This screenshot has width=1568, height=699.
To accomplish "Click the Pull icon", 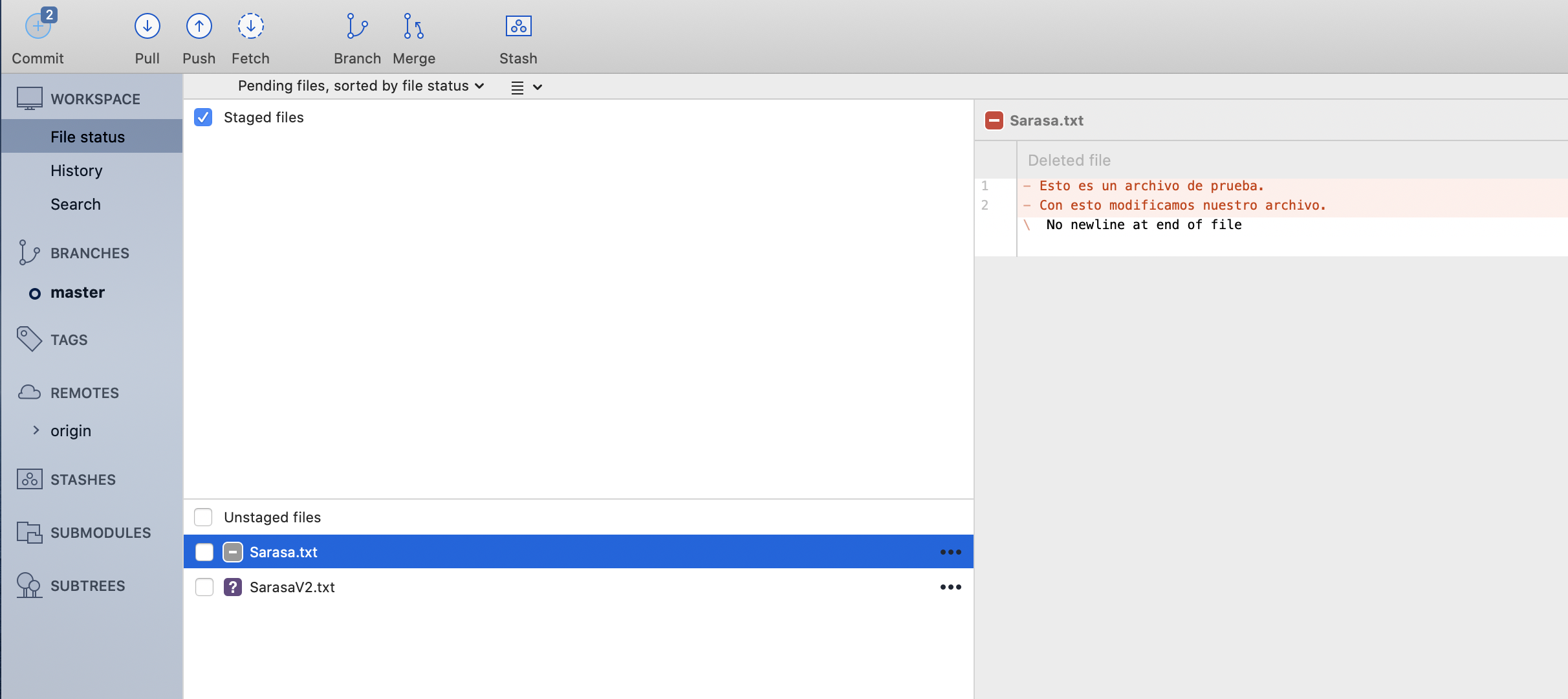I will pyautogui.click(x=147, y=27).
